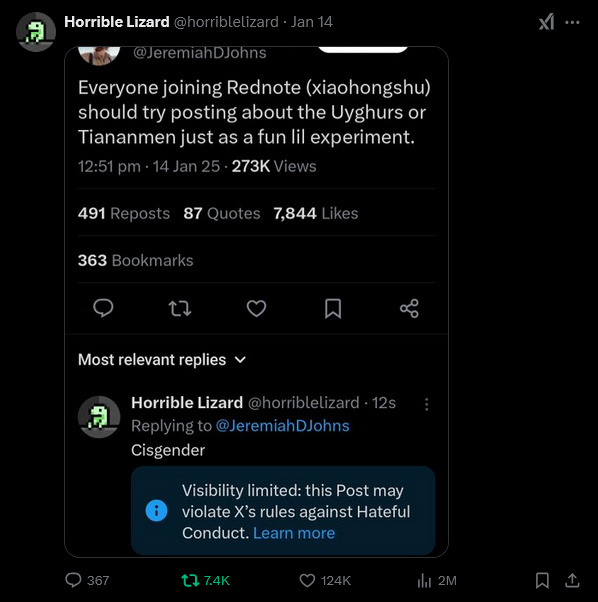This screenshot has width=598, height=602.
Task: Open the Learn more link
Action: coord(294,533)
